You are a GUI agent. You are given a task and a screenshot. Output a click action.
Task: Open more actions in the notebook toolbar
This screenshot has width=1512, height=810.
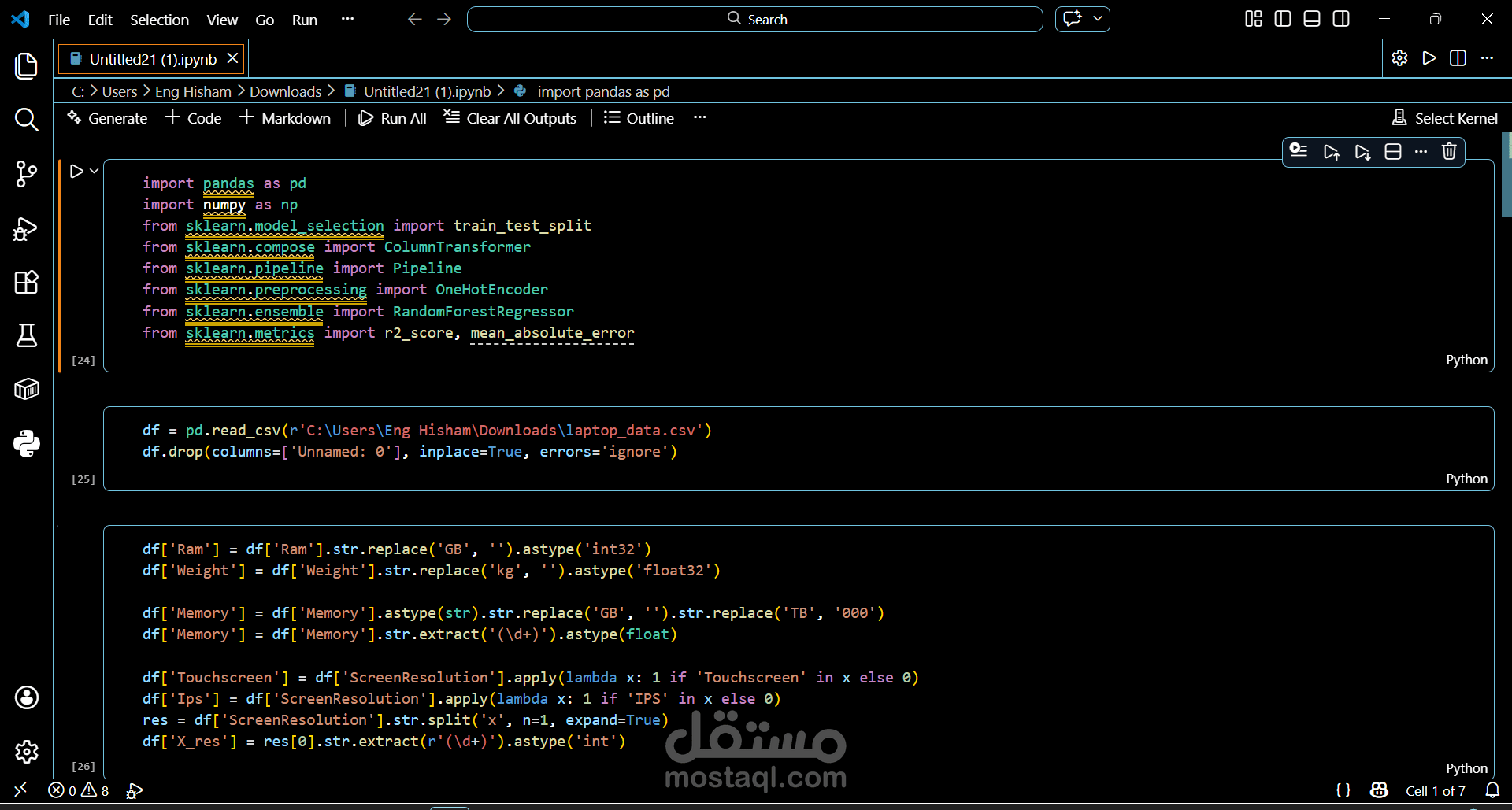pos(700,118)
